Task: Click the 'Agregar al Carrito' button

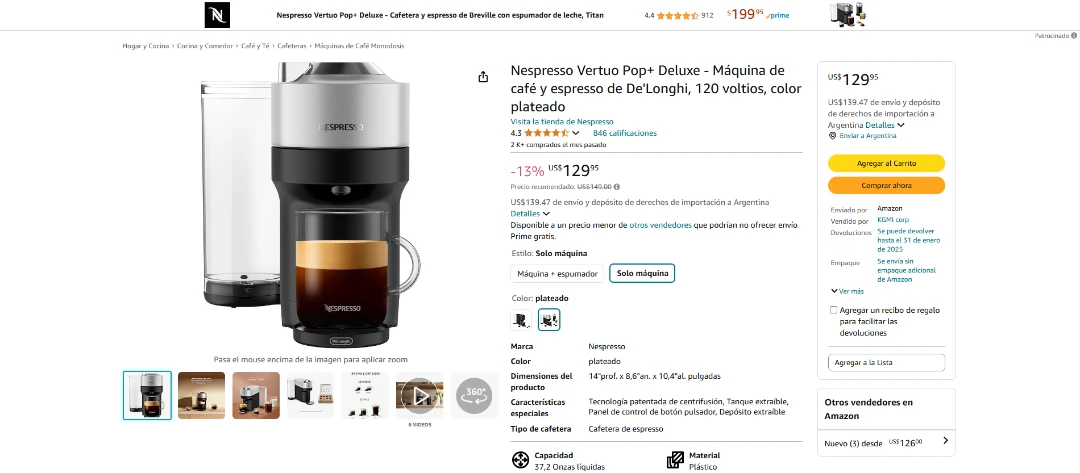Action: [x=886, y=163]
